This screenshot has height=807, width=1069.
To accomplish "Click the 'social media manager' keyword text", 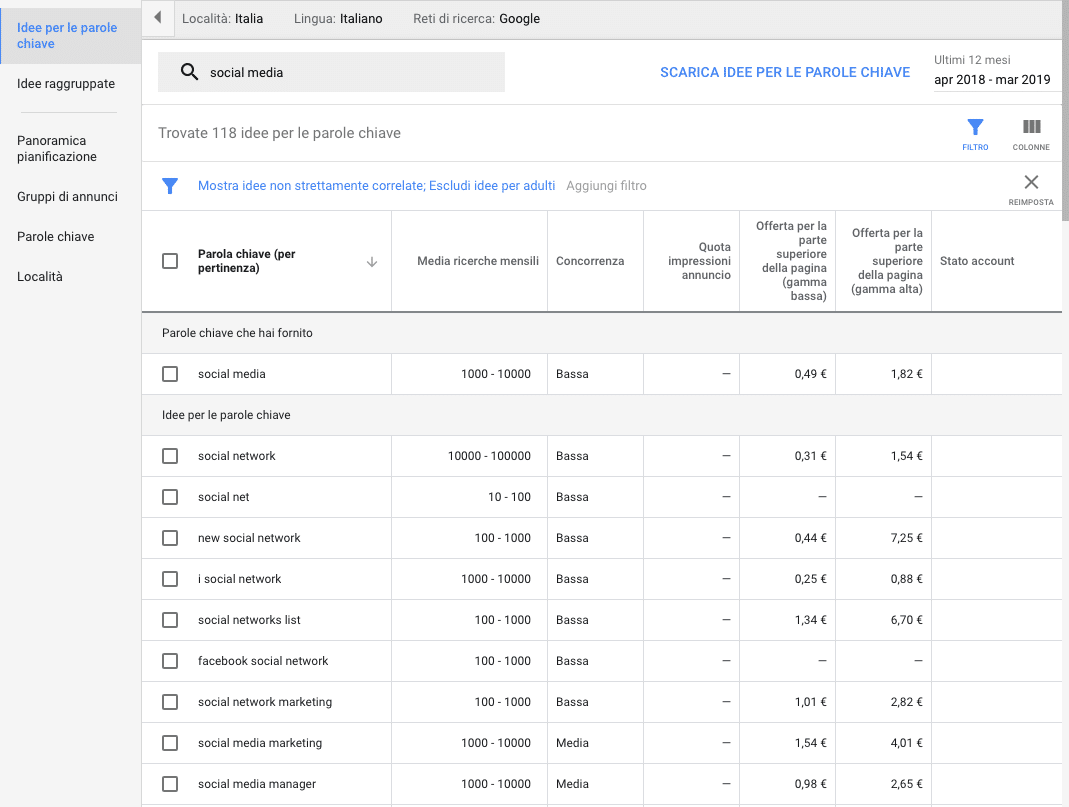I will 257,784.
